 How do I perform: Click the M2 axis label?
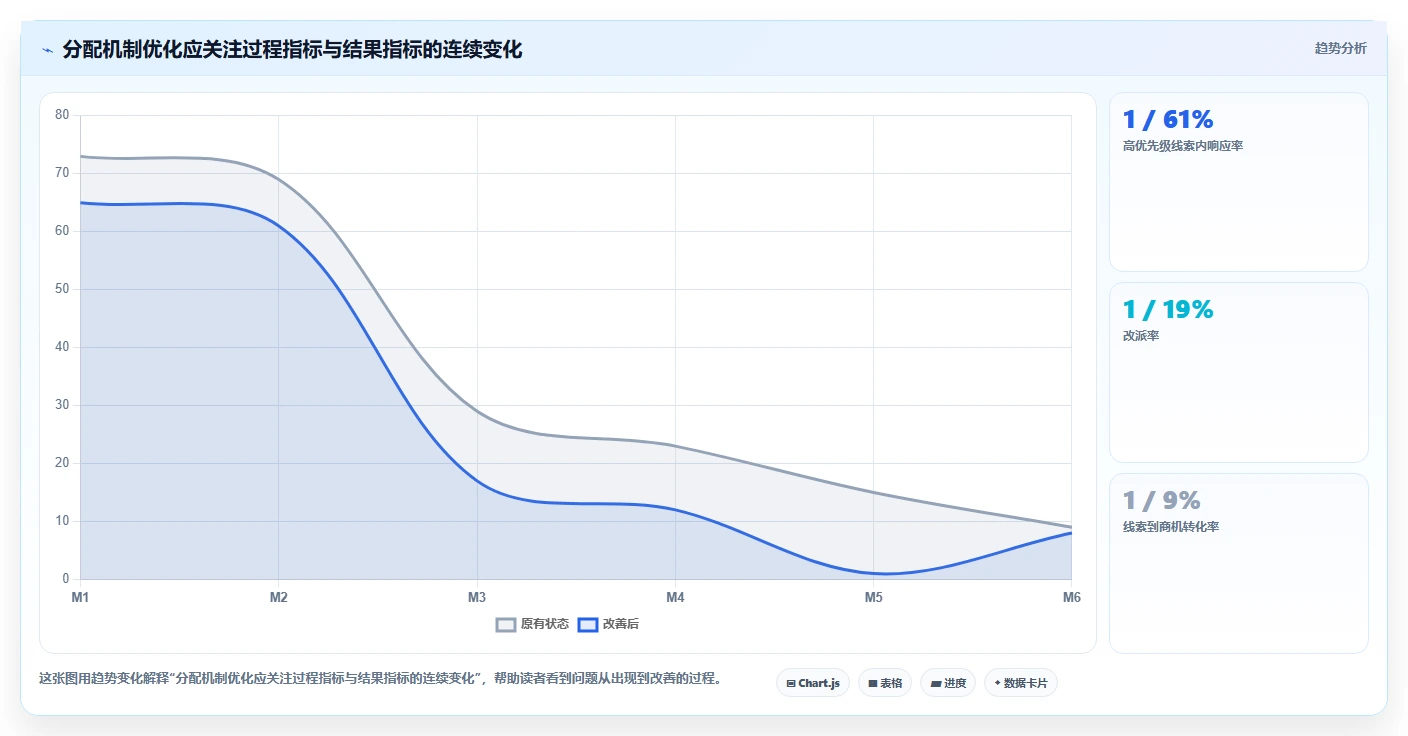279,597
